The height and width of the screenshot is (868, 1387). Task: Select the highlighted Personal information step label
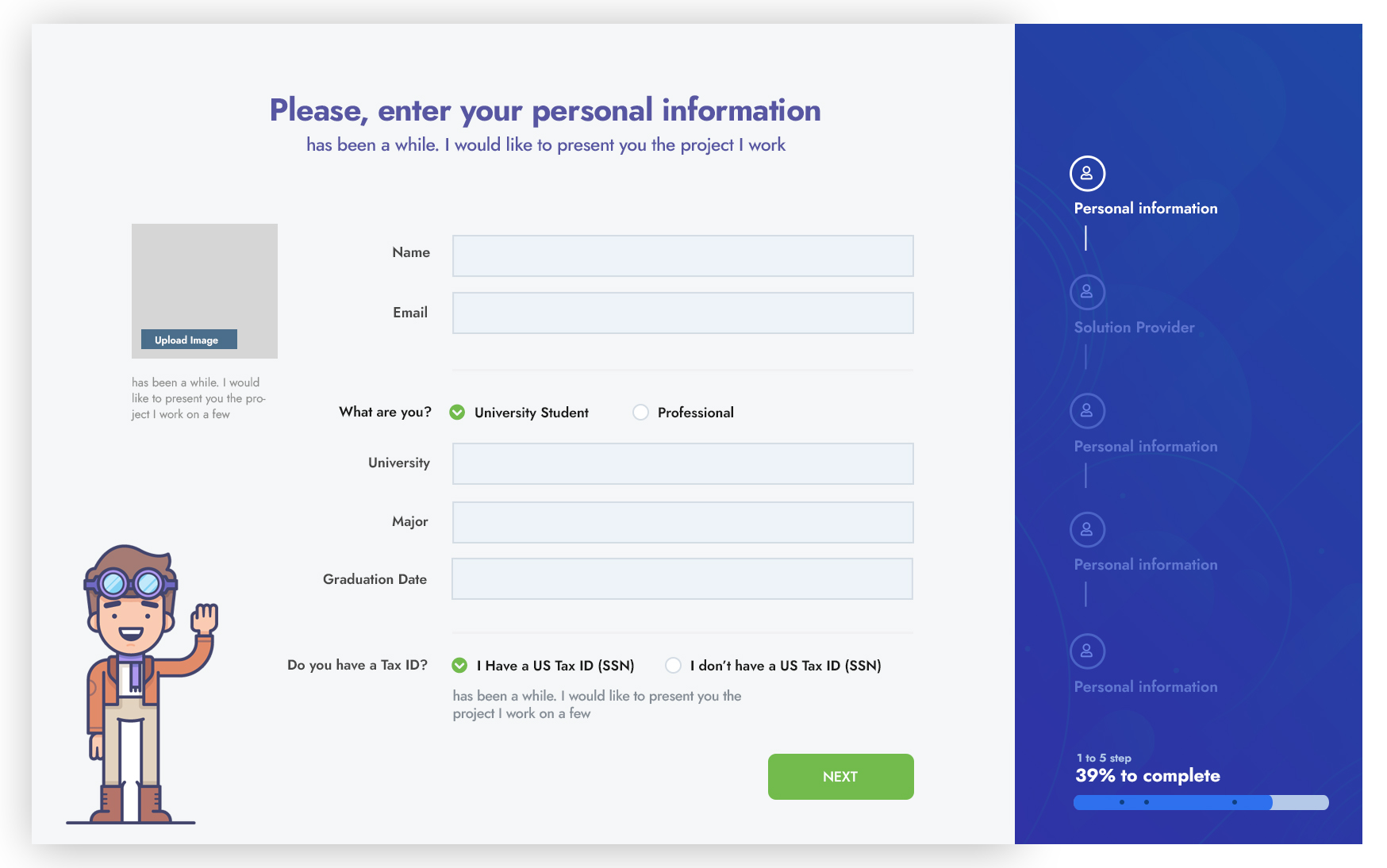click(1145, 209)
